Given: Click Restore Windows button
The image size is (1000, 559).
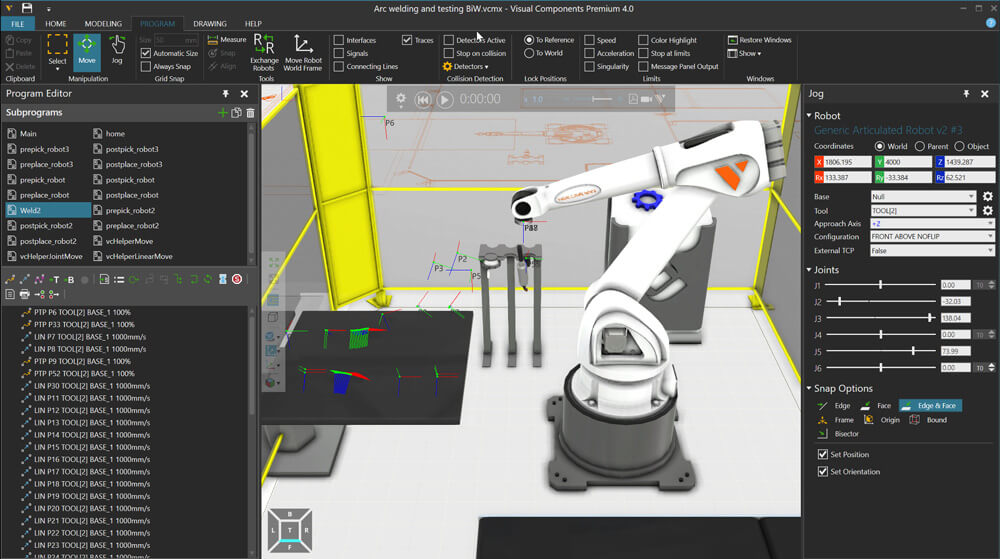Looking at the screenshot, I should tap(760, 40).
